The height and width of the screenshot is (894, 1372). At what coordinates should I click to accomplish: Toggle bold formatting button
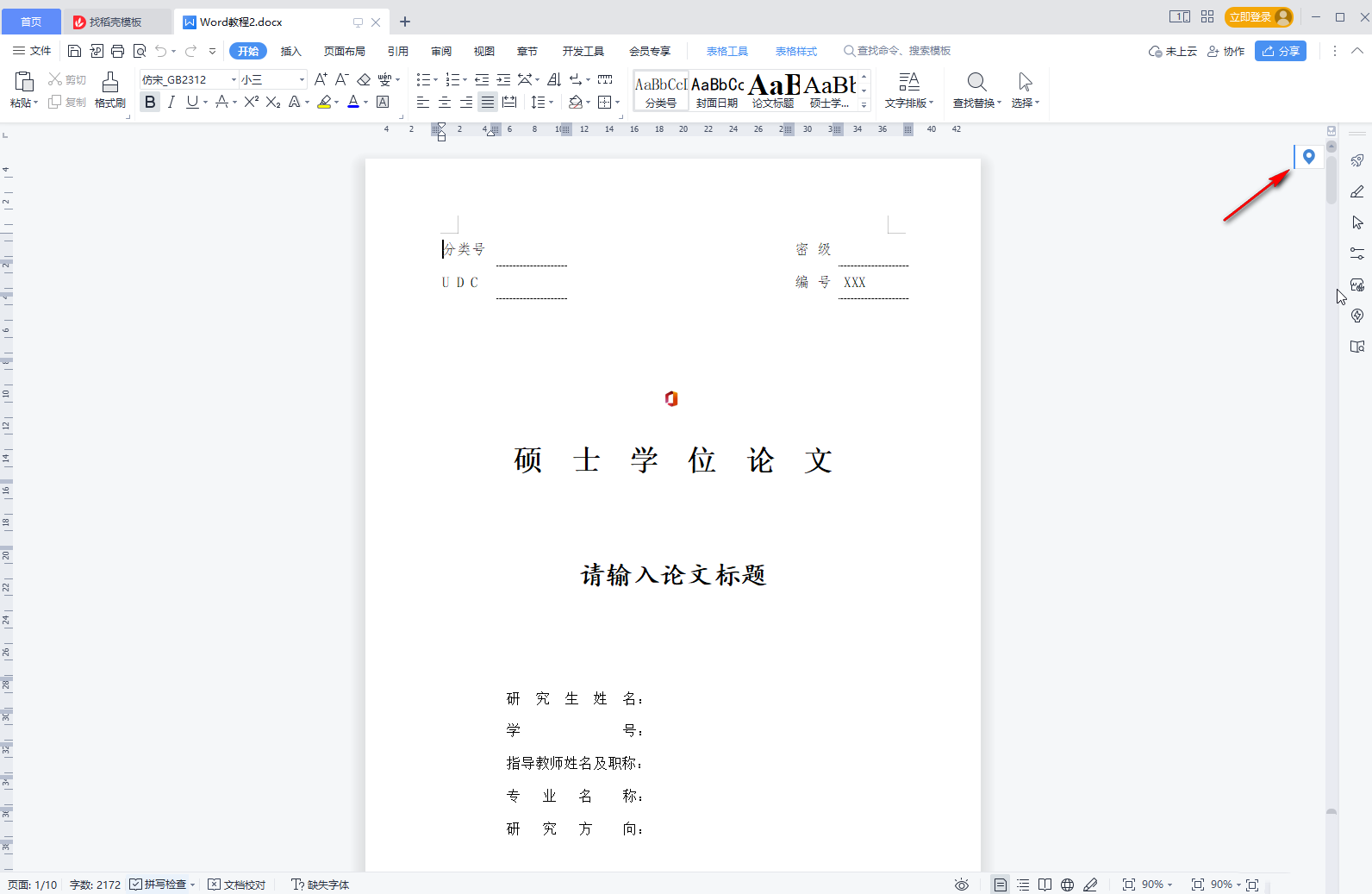150,103
